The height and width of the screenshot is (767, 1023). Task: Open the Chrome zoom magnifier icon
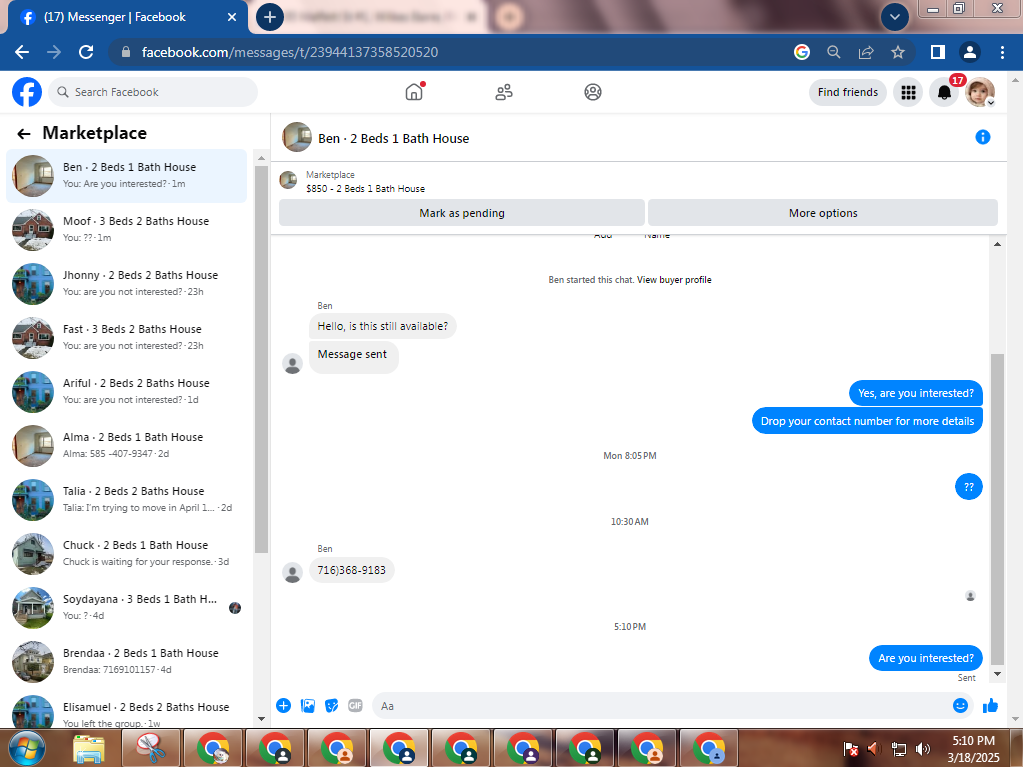(x=834, y=52)
